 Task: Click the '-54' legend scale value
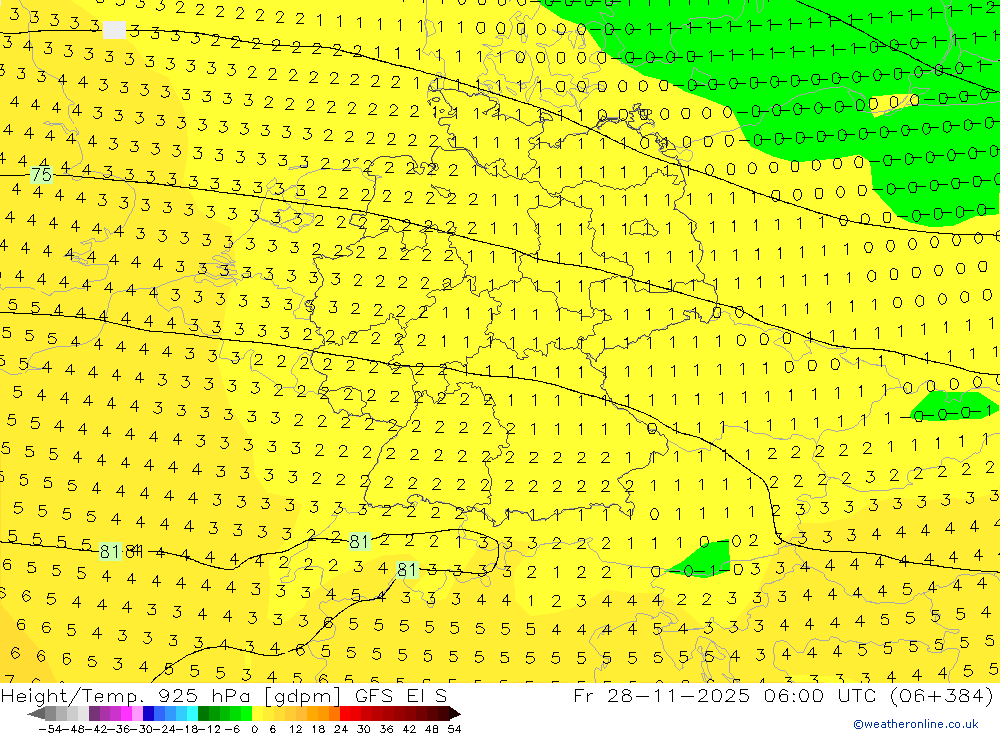[x=50, y=729]
